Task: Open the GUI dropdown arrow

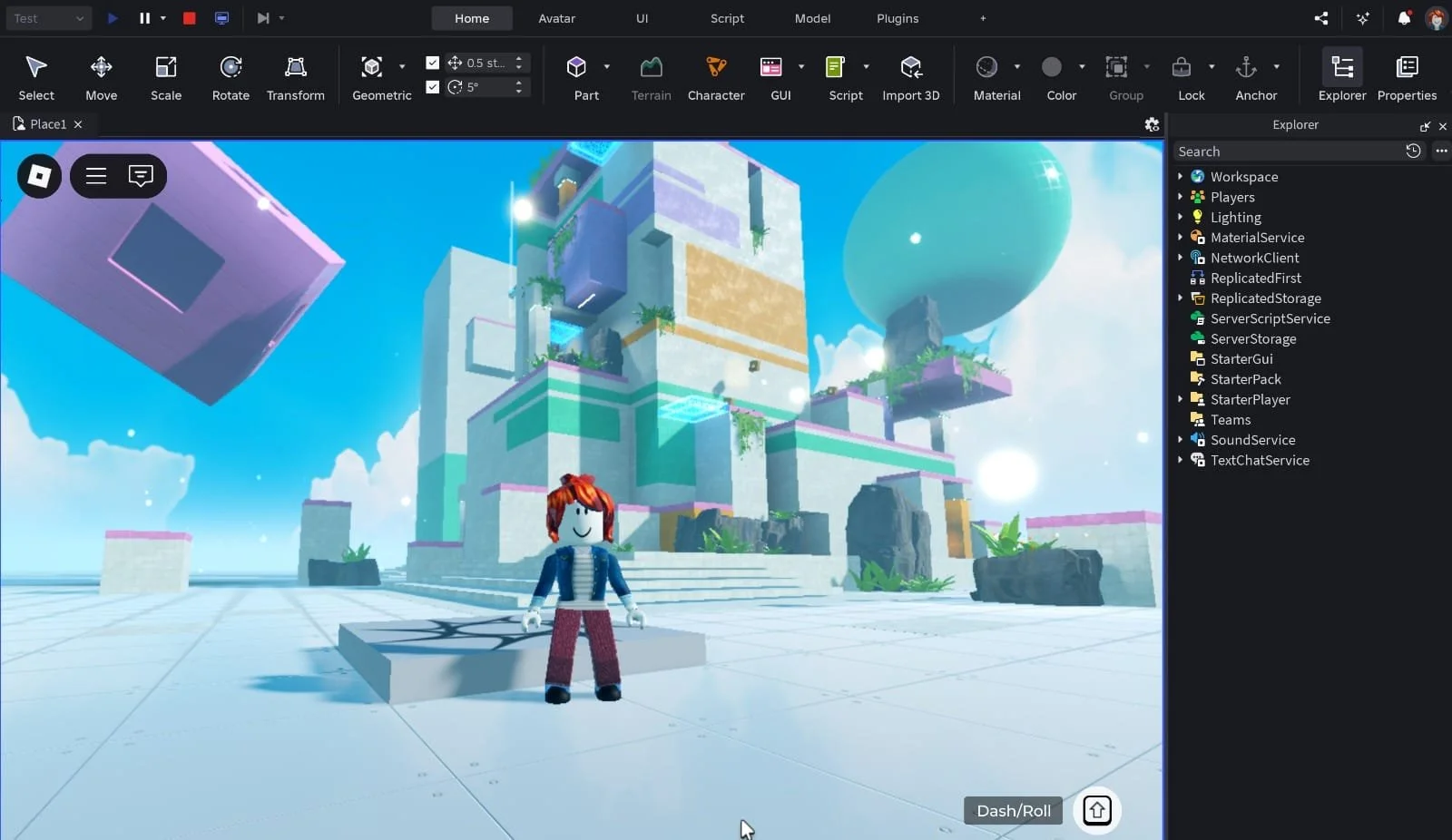Action: click(x=801, y=67)
